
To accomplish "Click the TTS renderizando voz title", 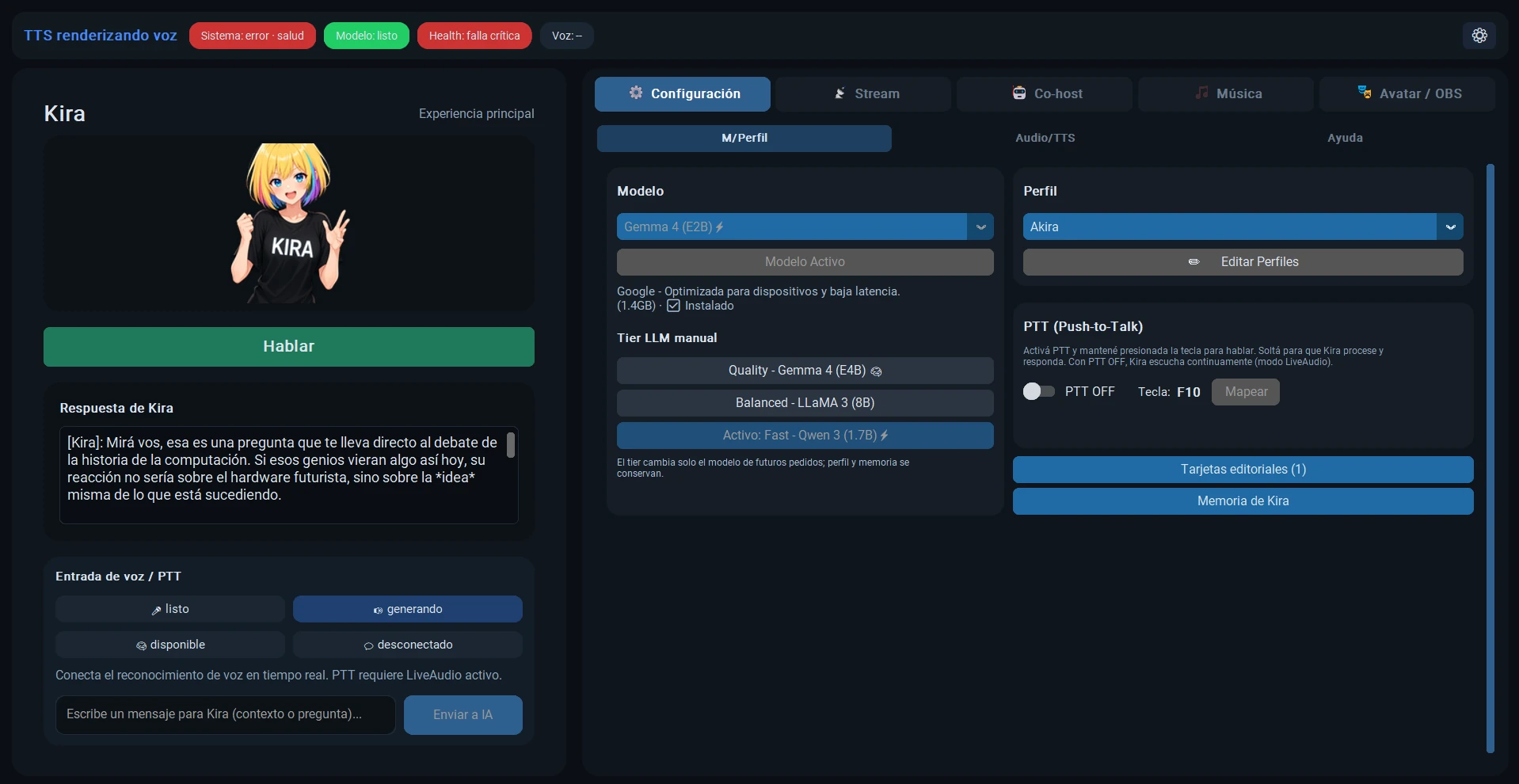I will coord(101,36).
